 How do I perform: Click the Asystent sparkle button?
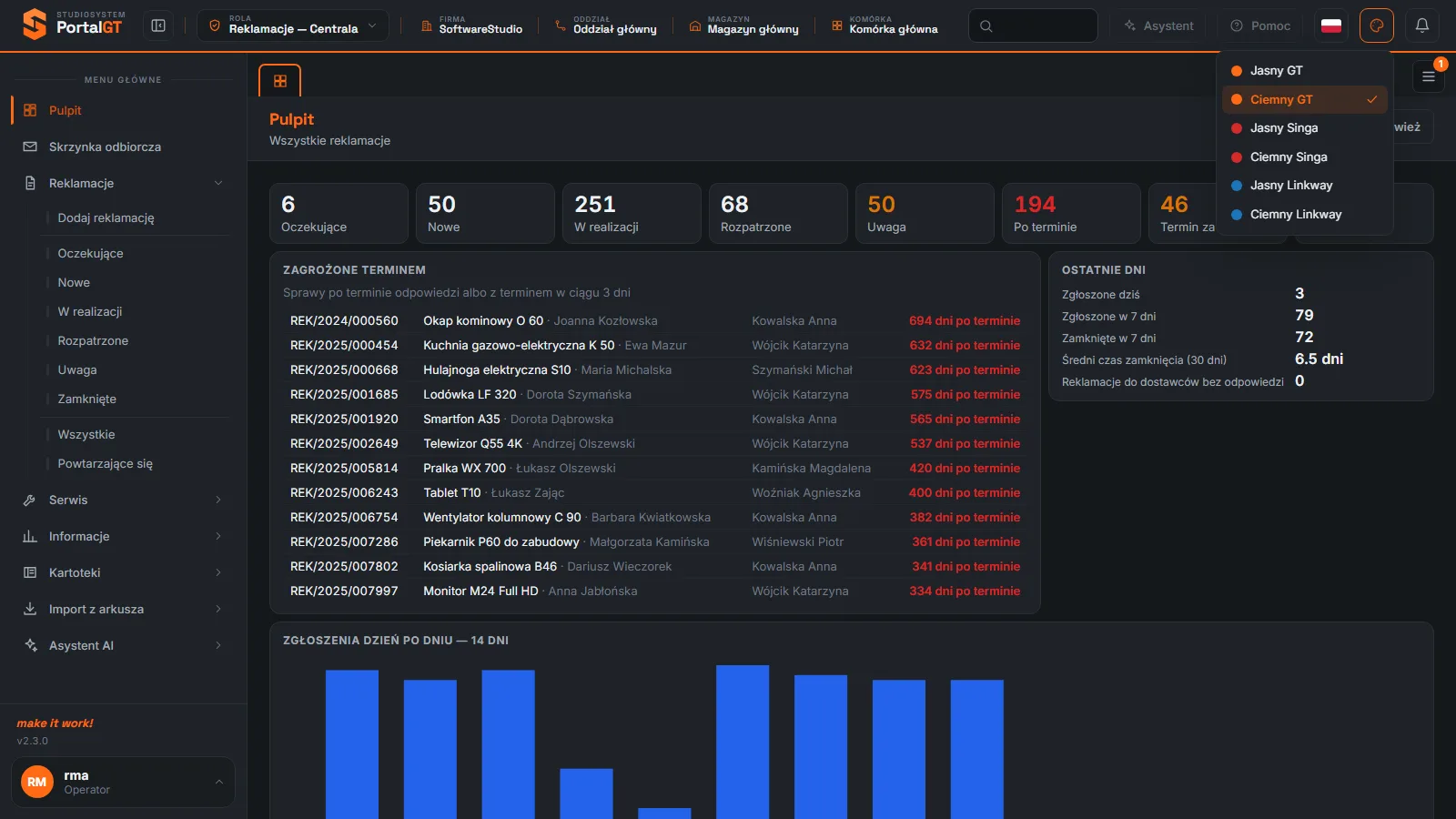[1159, 25]
